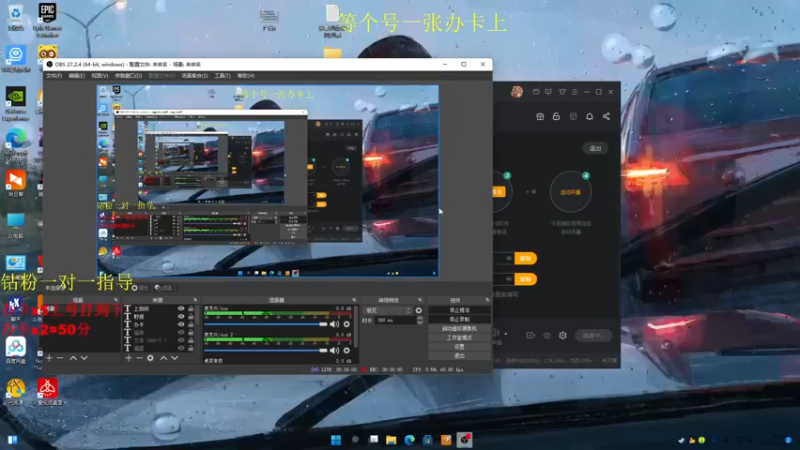Mute the 麦克风/Aux 2 channel speaker icon

pos(334,351)
